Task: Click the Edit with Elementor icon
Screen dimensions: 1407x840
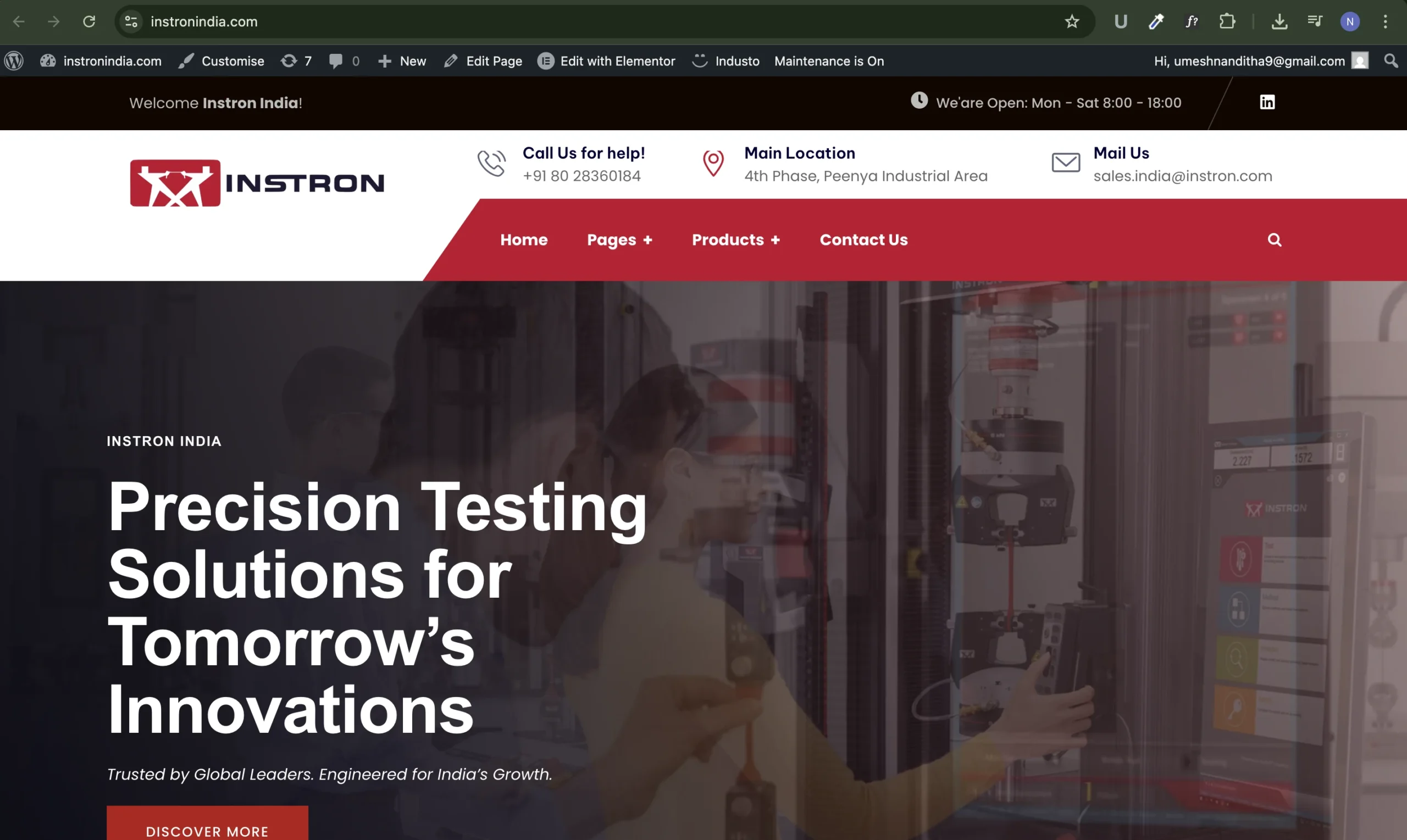Action: pos(545,60)
